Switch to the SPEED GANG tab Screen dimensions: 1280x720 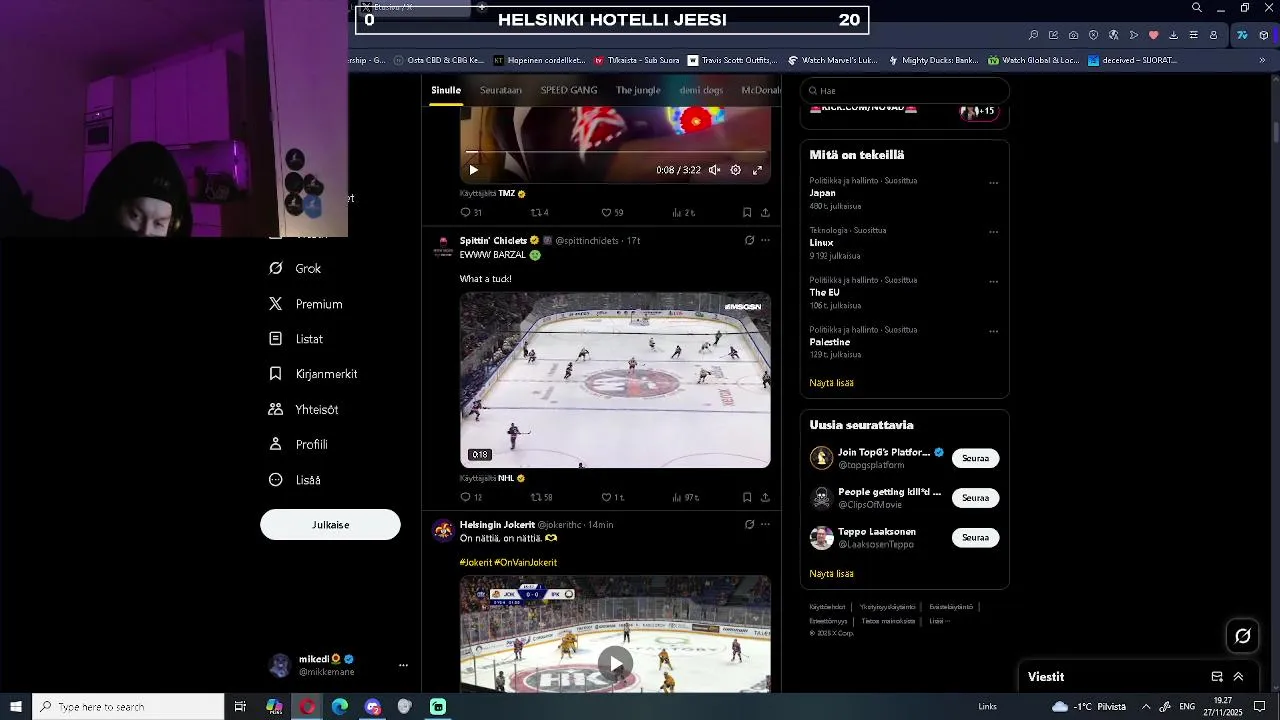coord(569,90)
